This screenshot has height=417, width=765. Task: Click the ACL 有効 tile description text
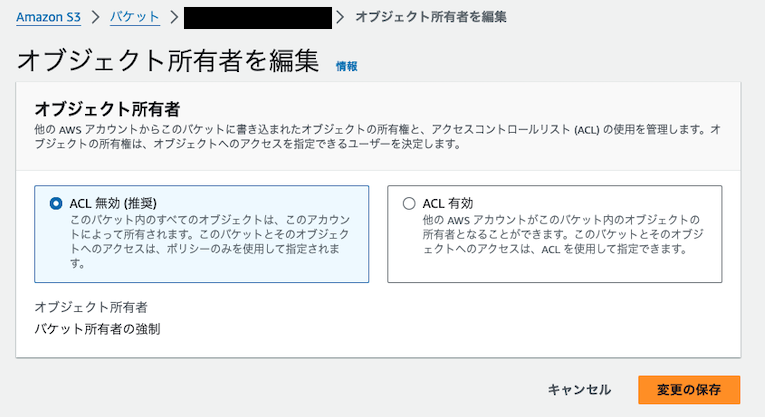(x=563, y=234)
